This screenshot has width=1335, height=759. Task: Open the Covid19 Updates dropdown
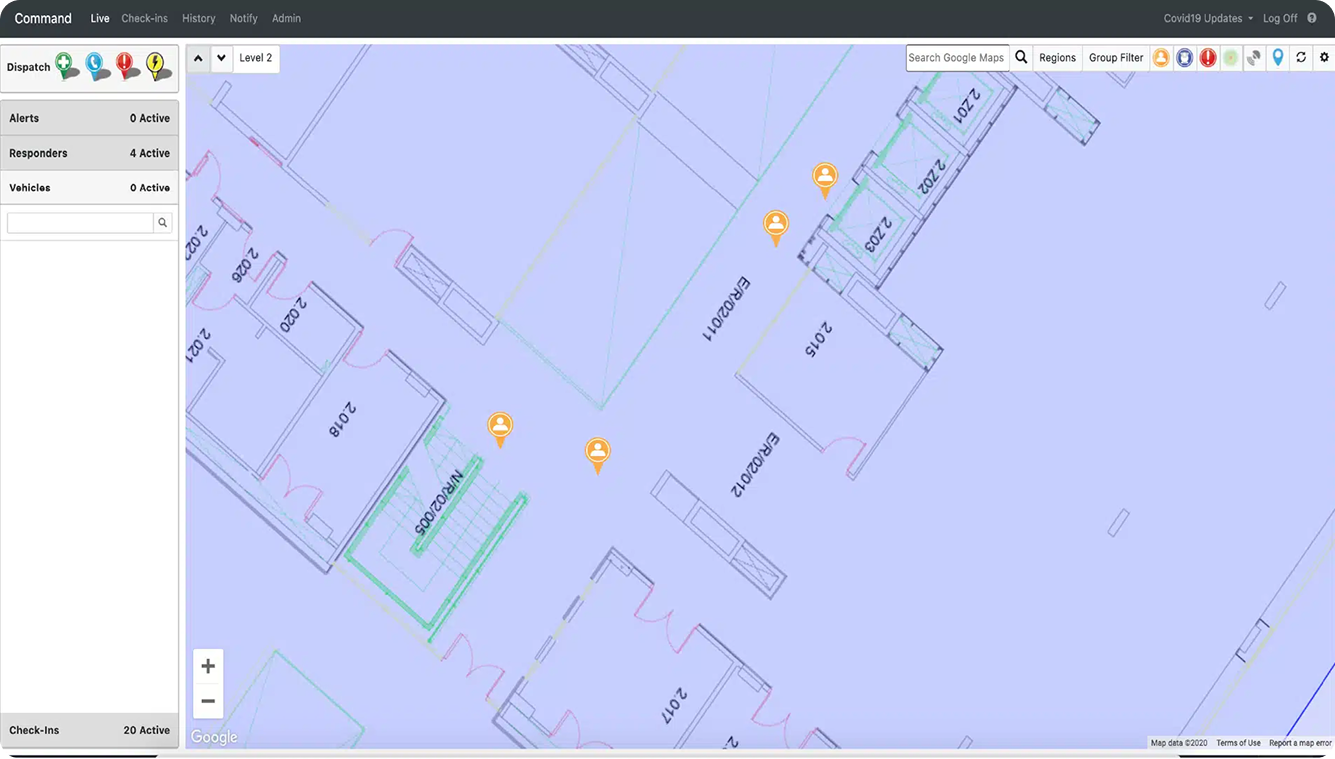(1208, 18)
